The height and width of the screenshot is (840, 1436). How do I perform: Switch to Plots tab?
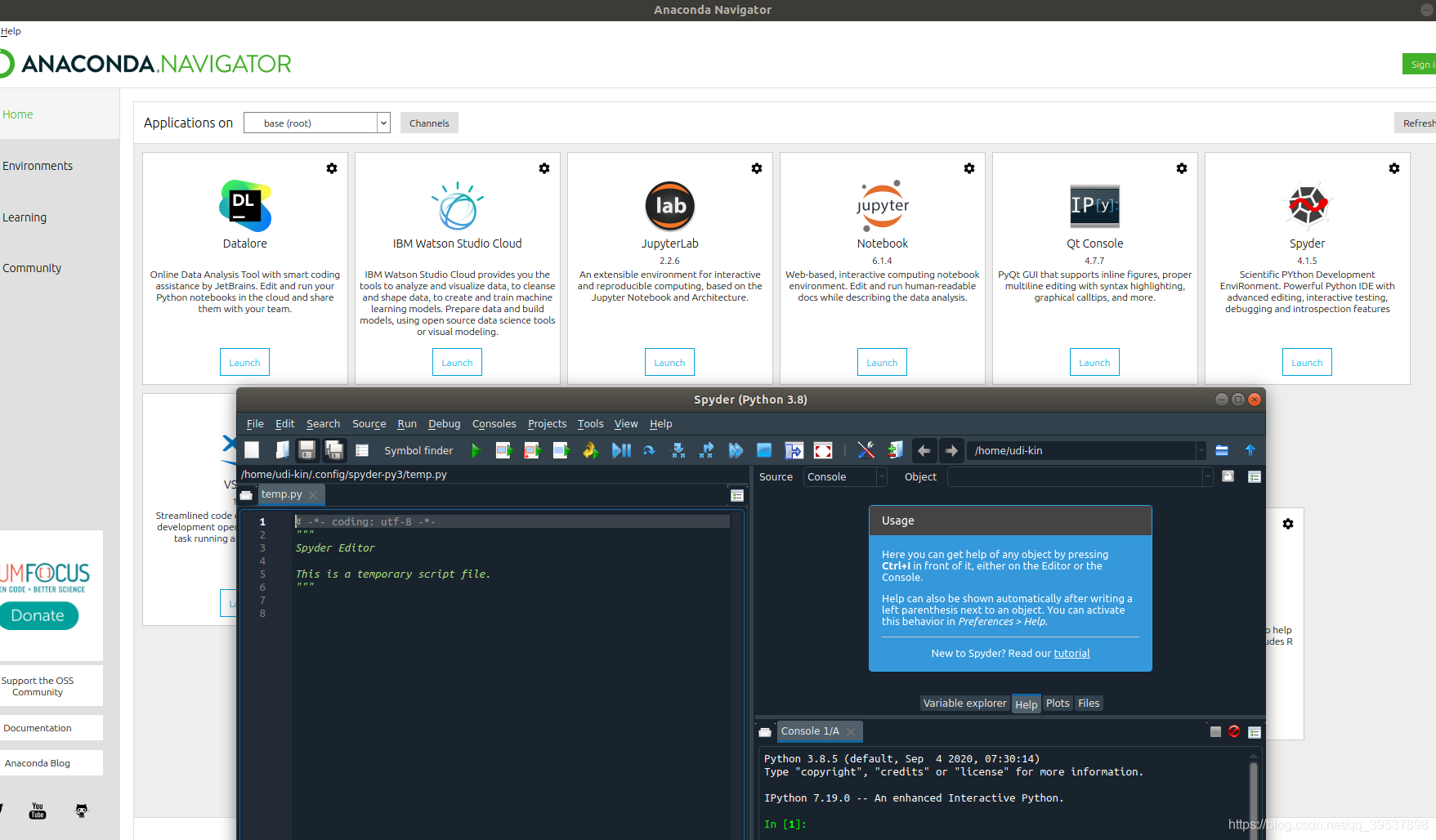pos(1058,704)
